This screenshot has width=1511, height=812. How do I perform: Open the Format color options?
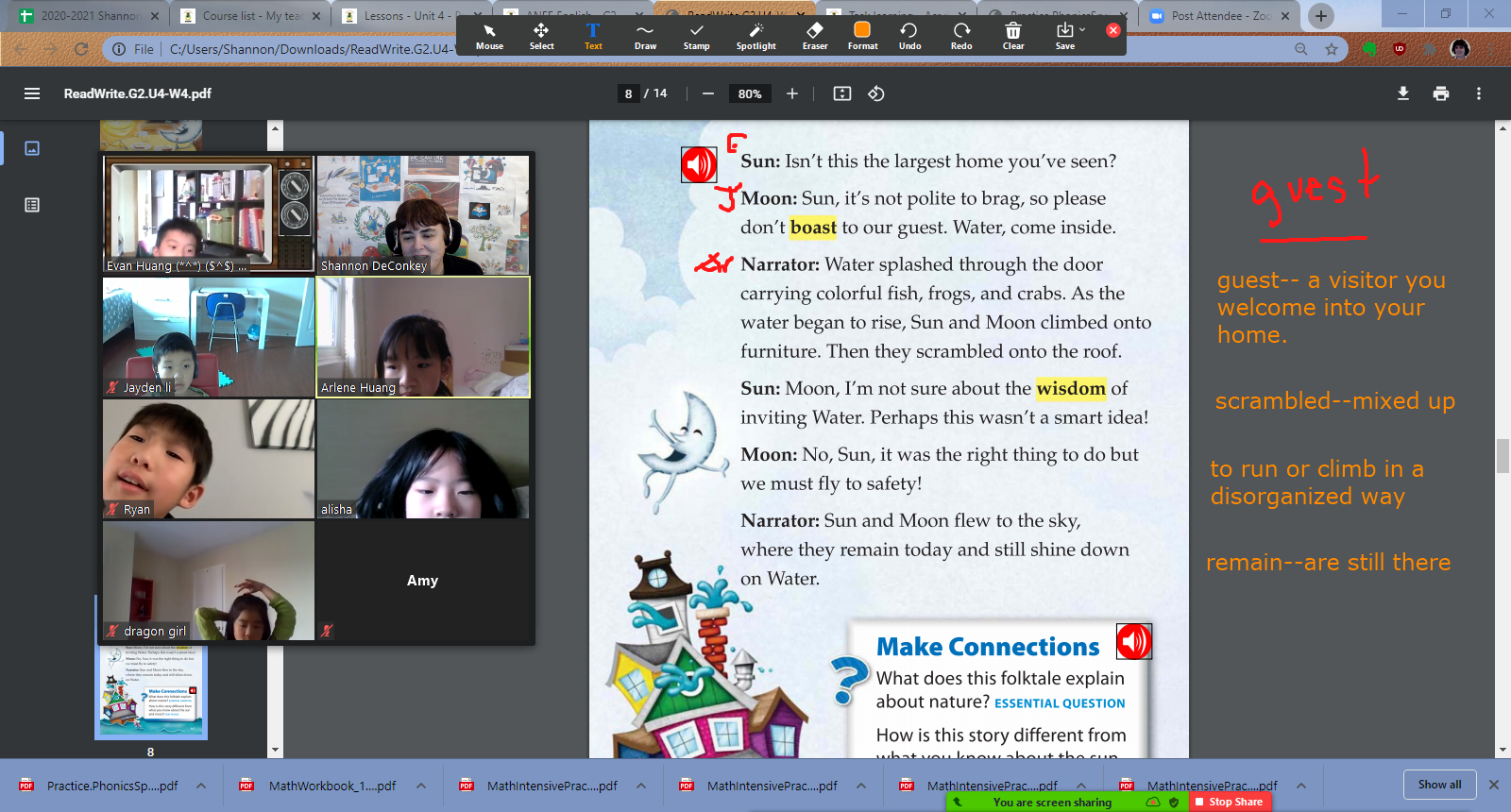[862, 36]
